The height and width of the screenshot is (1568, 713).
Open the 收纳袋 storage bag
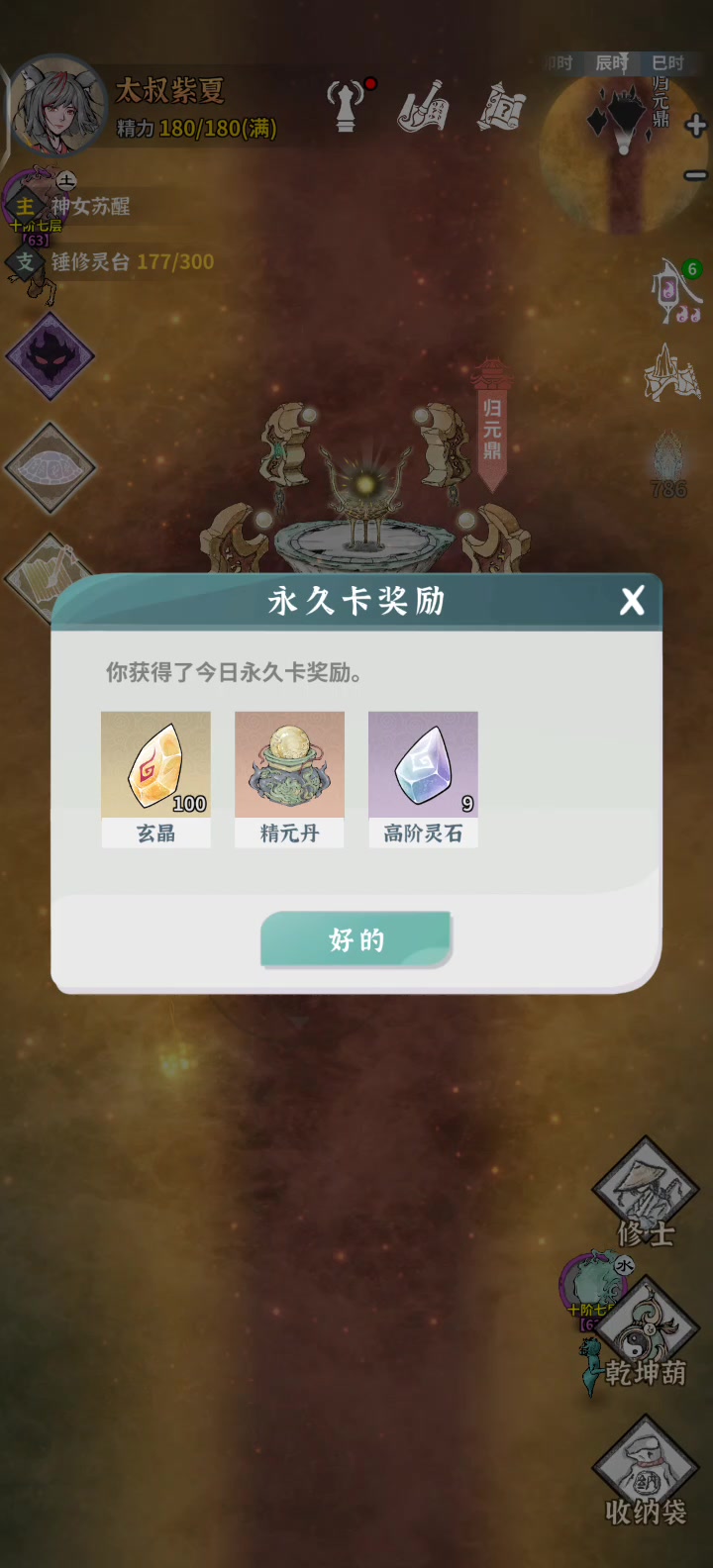[x=646, y=1472]
